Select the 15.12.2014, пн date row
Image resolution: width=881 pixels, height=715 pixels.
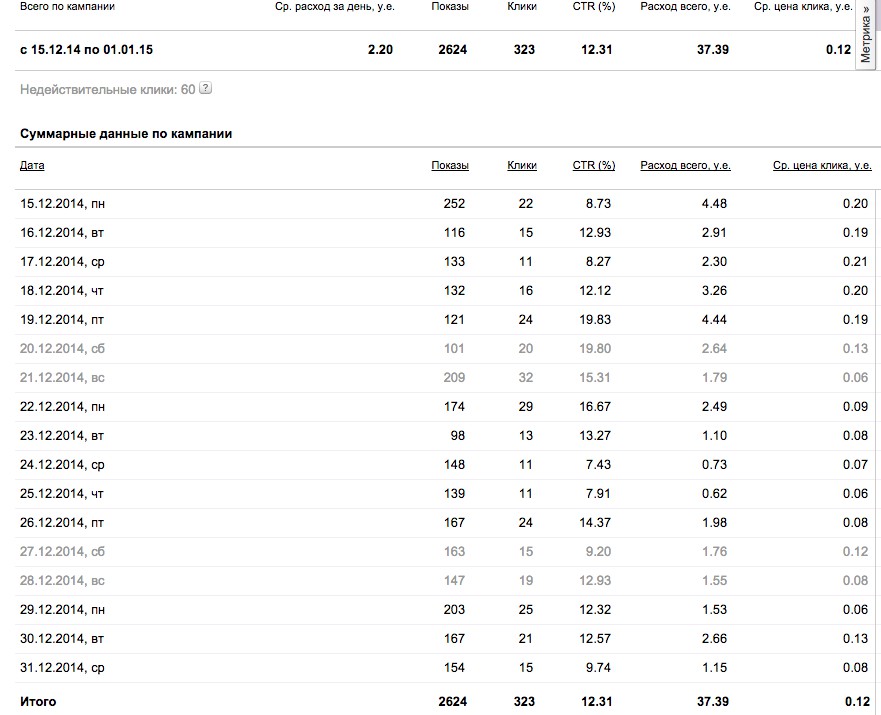tap(62, 204)
